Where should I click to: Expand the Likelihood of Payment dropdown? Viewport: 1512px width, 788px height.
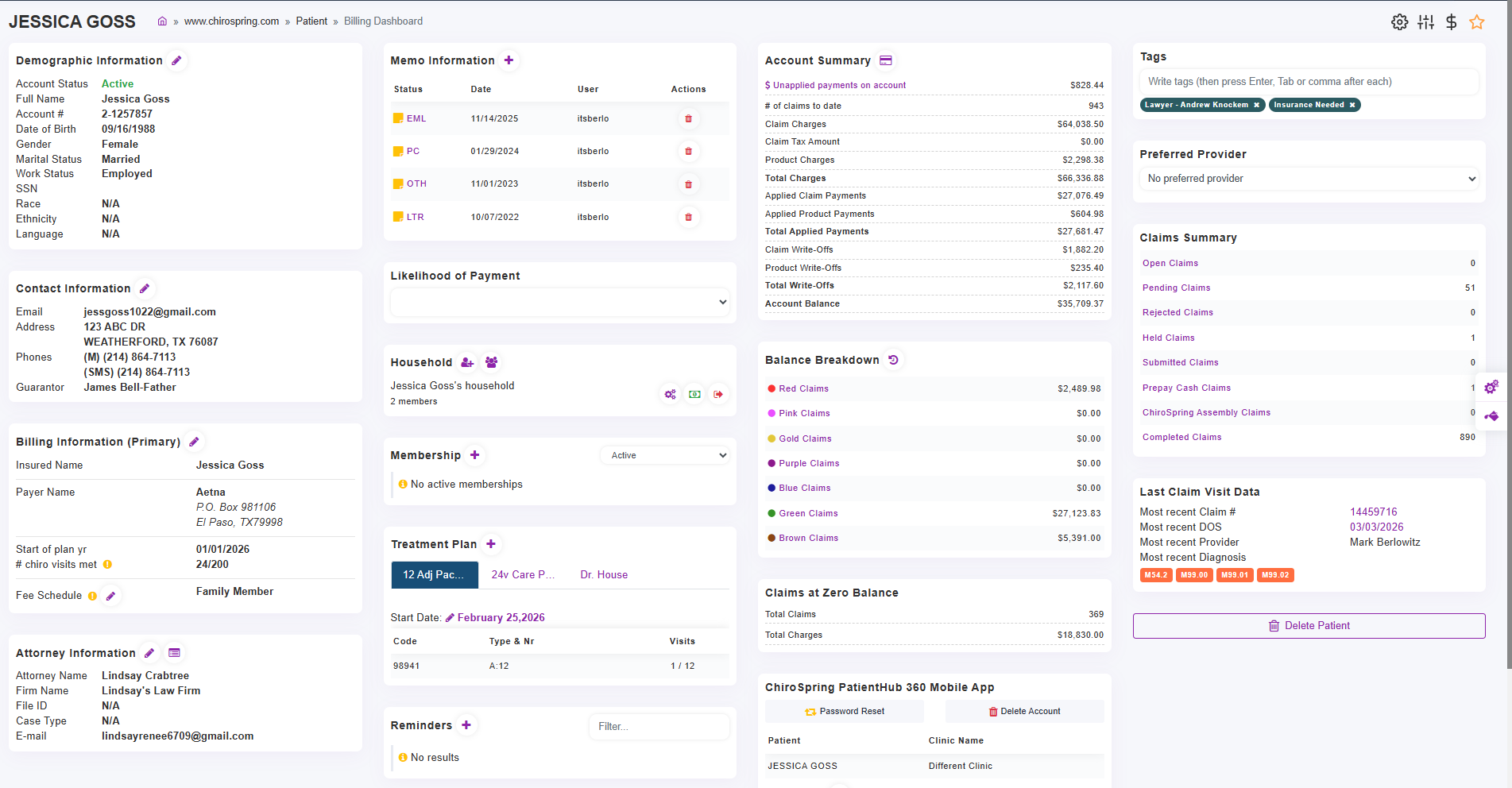(x=559, y=302)
